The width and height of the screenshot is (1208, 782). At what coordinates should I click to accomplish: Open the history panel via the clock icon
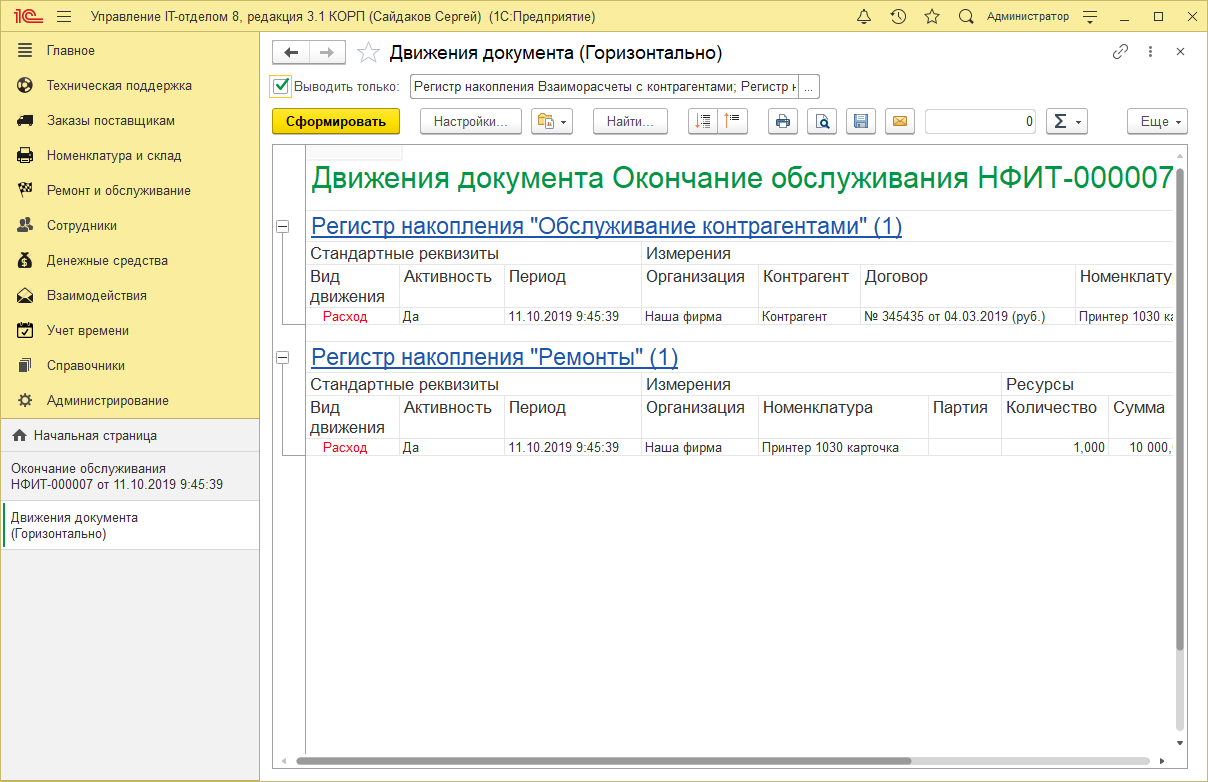[898, 16]
